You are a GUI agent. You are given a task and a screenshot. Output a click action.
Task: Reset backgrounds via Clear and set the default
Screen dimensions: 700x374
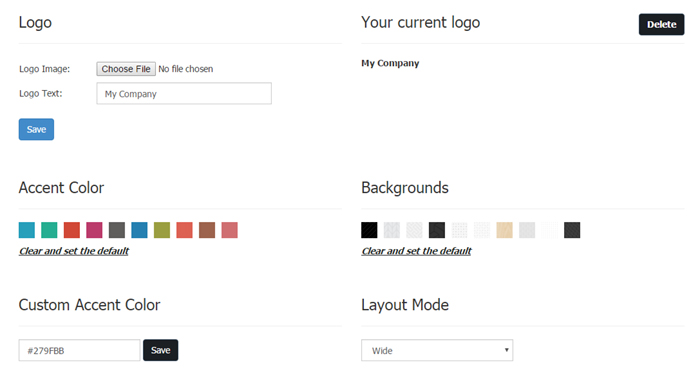(416, 251)
